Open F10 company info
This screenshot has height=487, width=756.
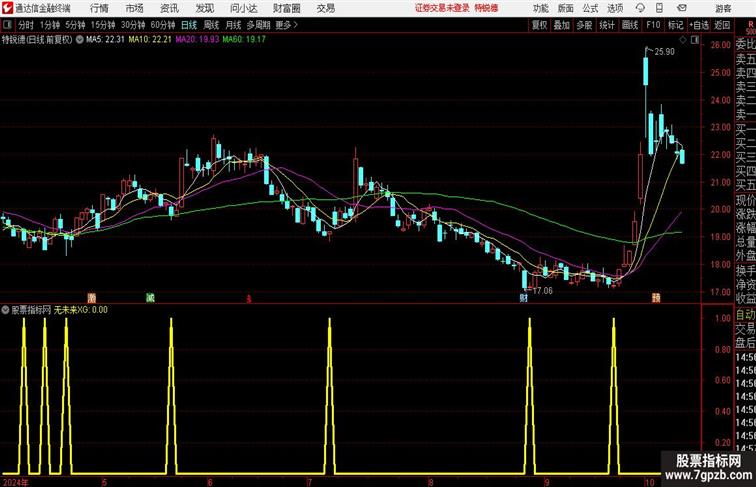click(x=653, y=25)
